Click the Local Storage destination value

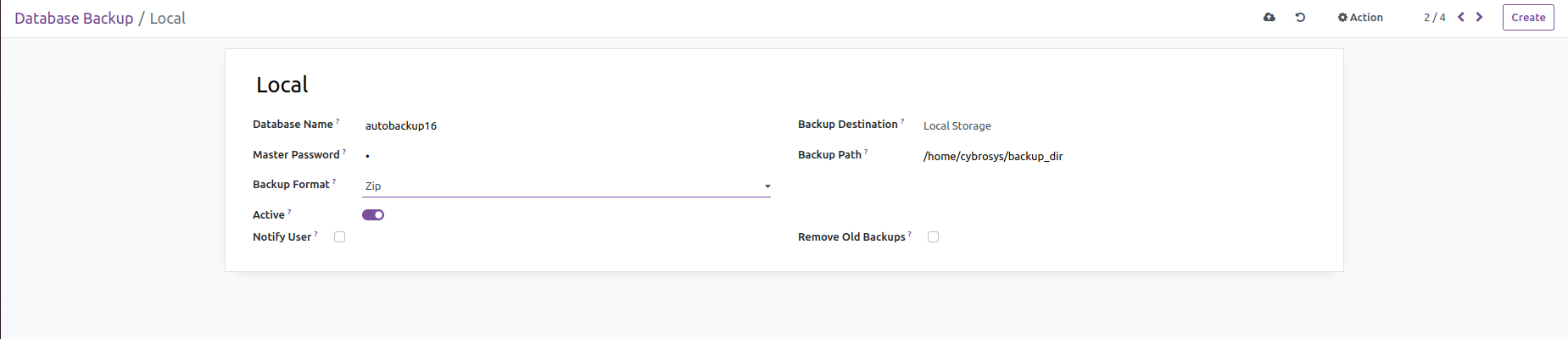[957, 126]
